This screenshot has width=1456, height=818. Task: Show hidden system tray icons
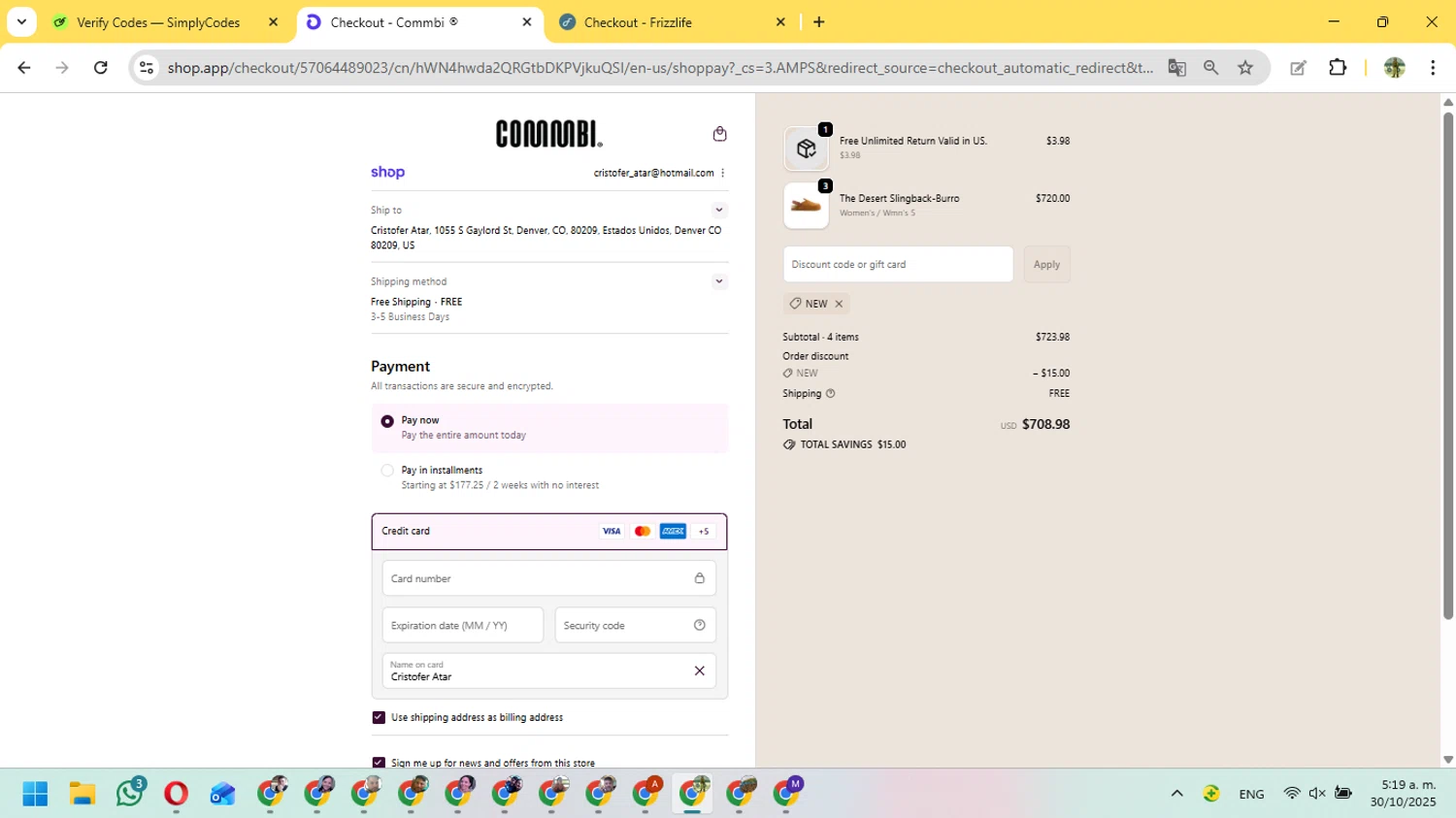pos(1176,794)
